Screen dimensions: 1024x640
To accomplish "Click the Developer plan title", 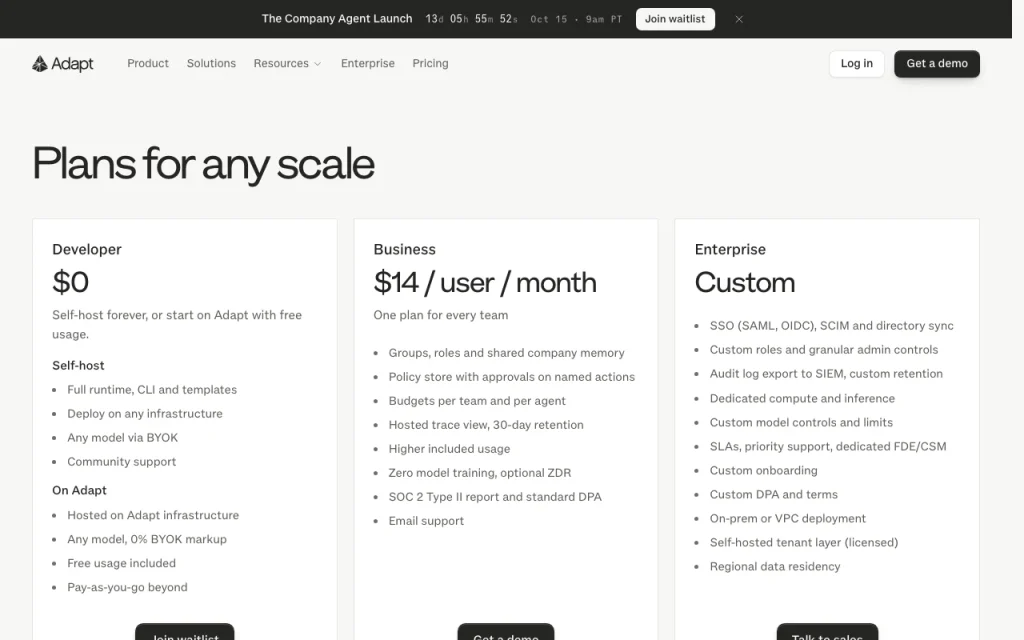I will click(87, 249).
